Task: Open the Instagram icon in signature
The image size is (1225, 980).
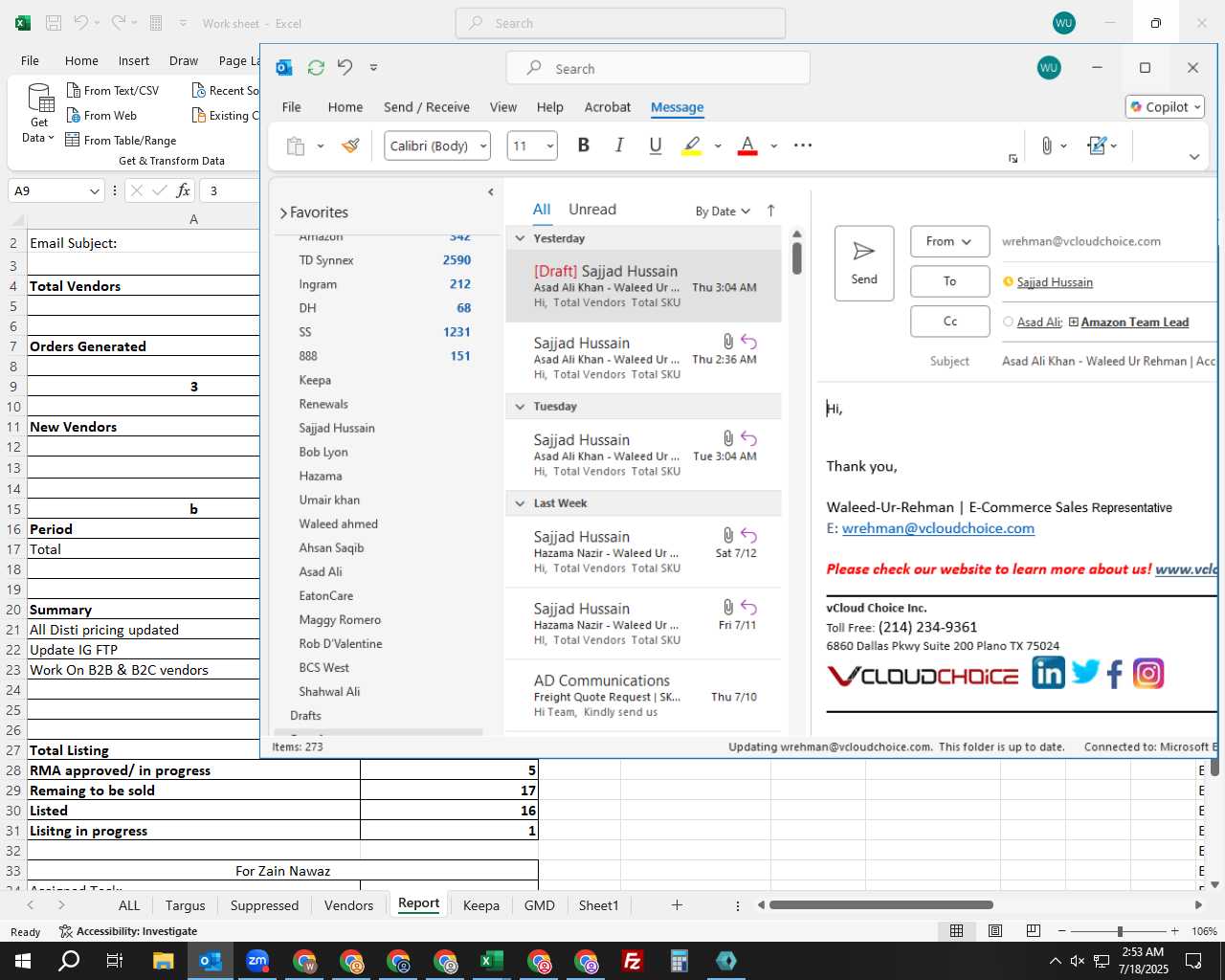Action: 1148,674
